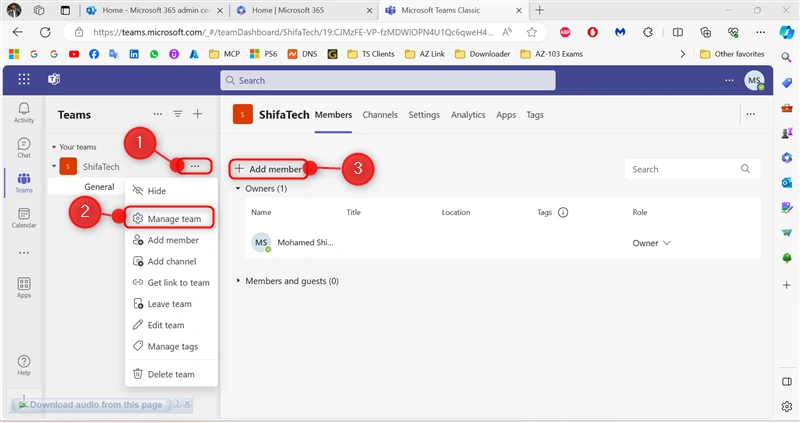This screenshot has width=800, height=423.
Task: Open Edge sidebar Outlook icon
Action: 787,182
